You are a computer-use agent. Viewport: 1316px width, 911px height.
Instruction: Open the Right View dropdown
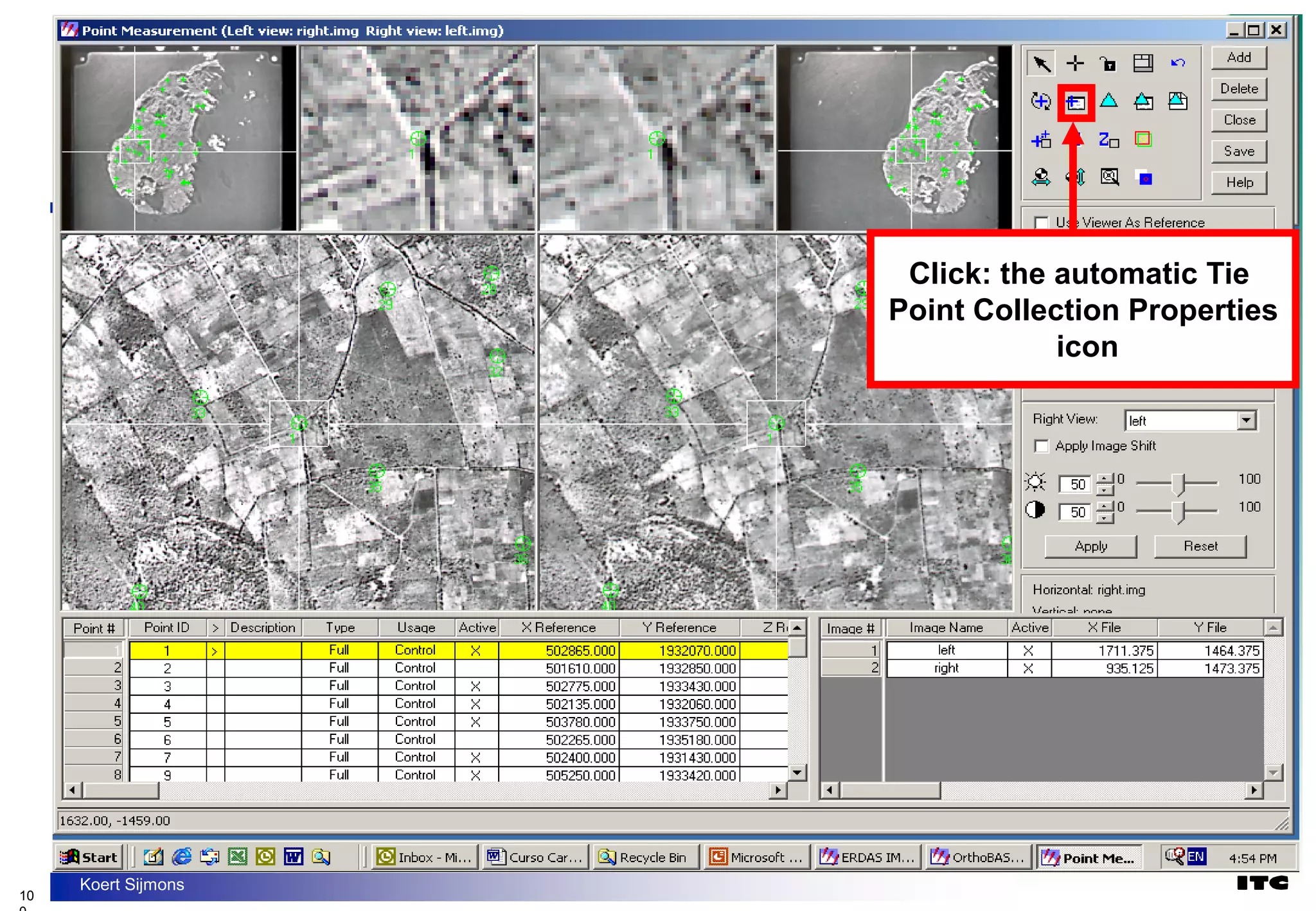[1247, 420]
